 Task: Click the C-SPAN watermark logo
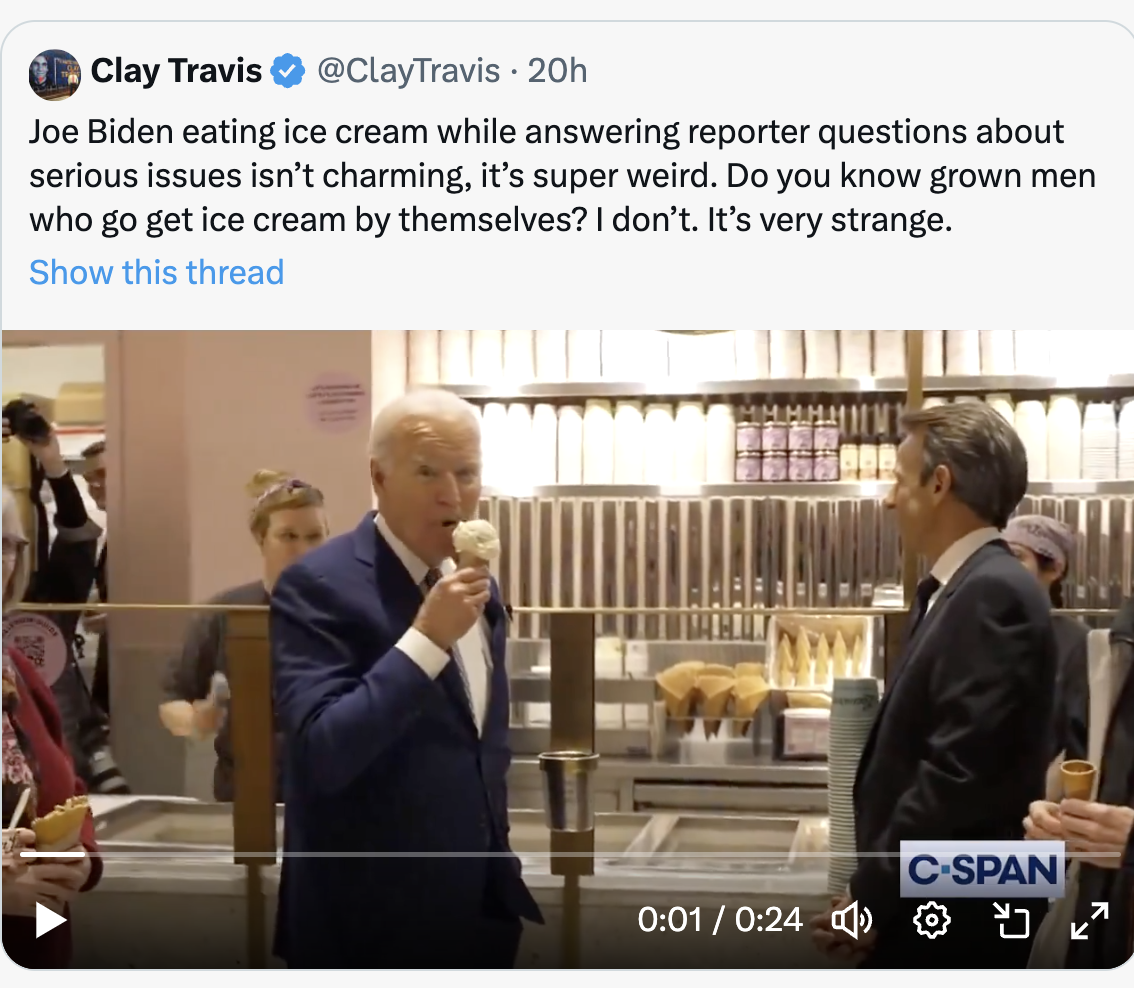click(x=982, y=870)
